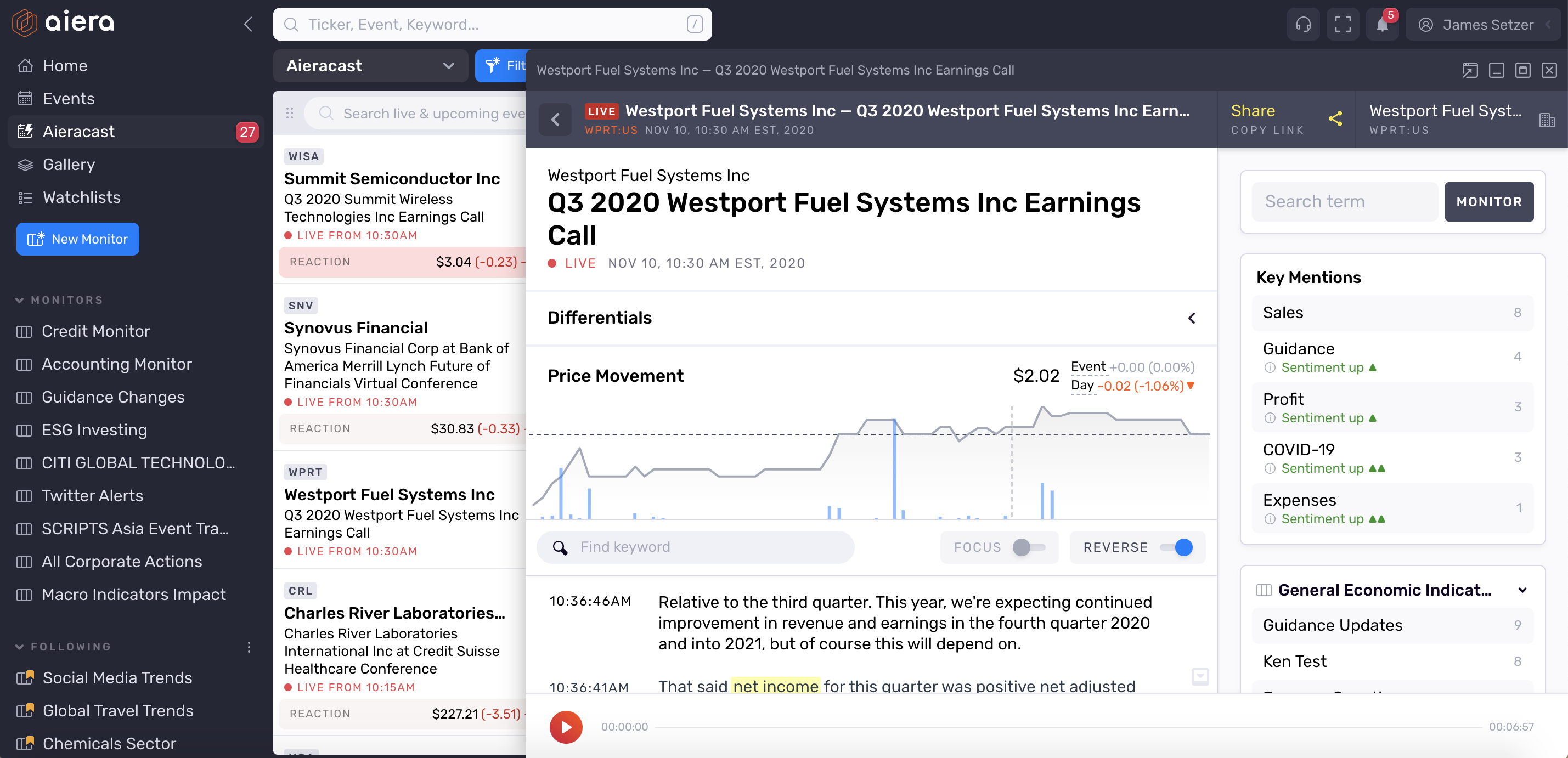Toggle the REVERSE switch
The height and width of the screenshot is (758, 1568).
(x=1176, y=547)
